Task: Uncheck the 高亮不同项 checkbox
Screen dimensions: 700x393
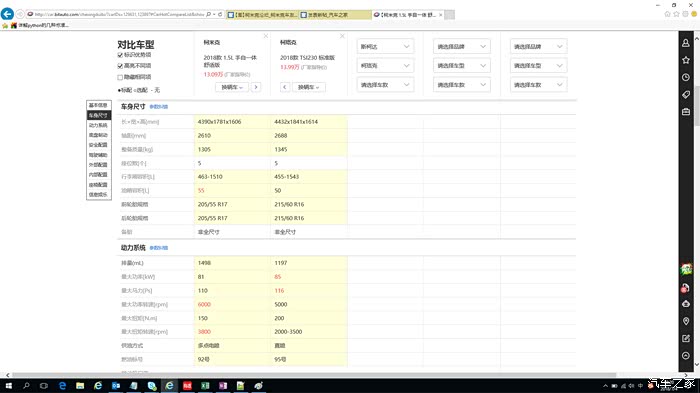Action: (120, 66)
